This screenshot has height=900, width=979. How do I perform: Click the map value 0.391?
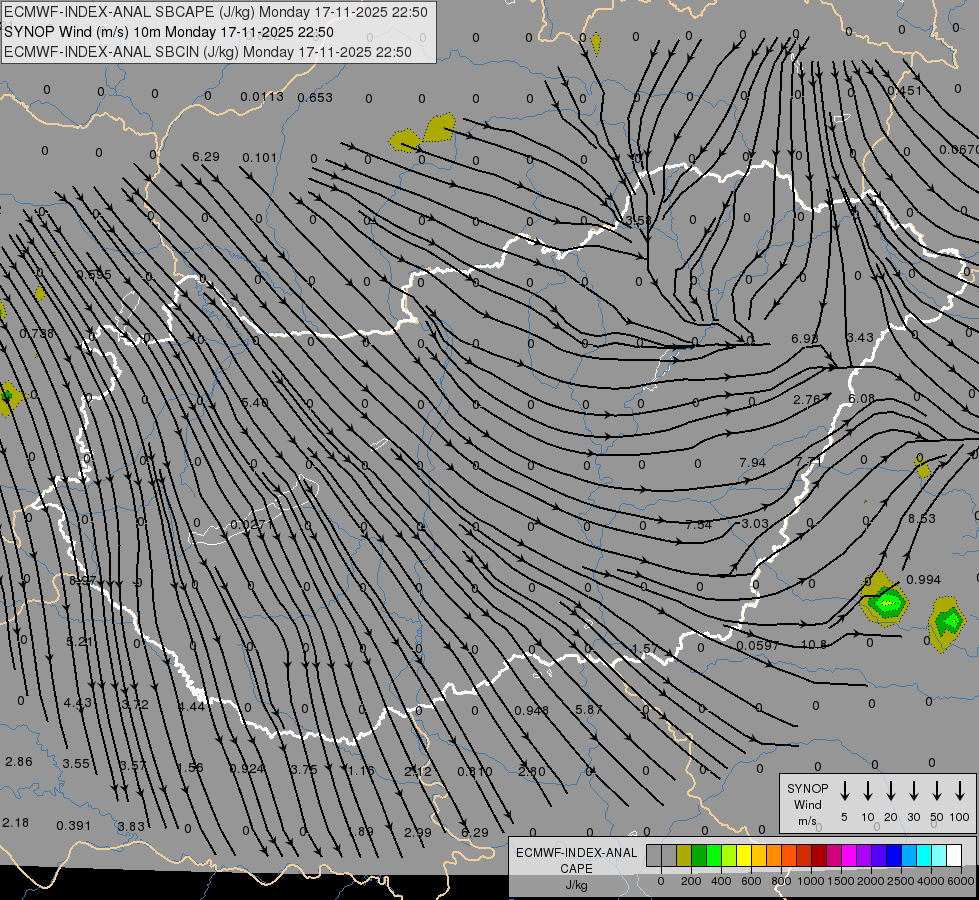coord(74,825)
